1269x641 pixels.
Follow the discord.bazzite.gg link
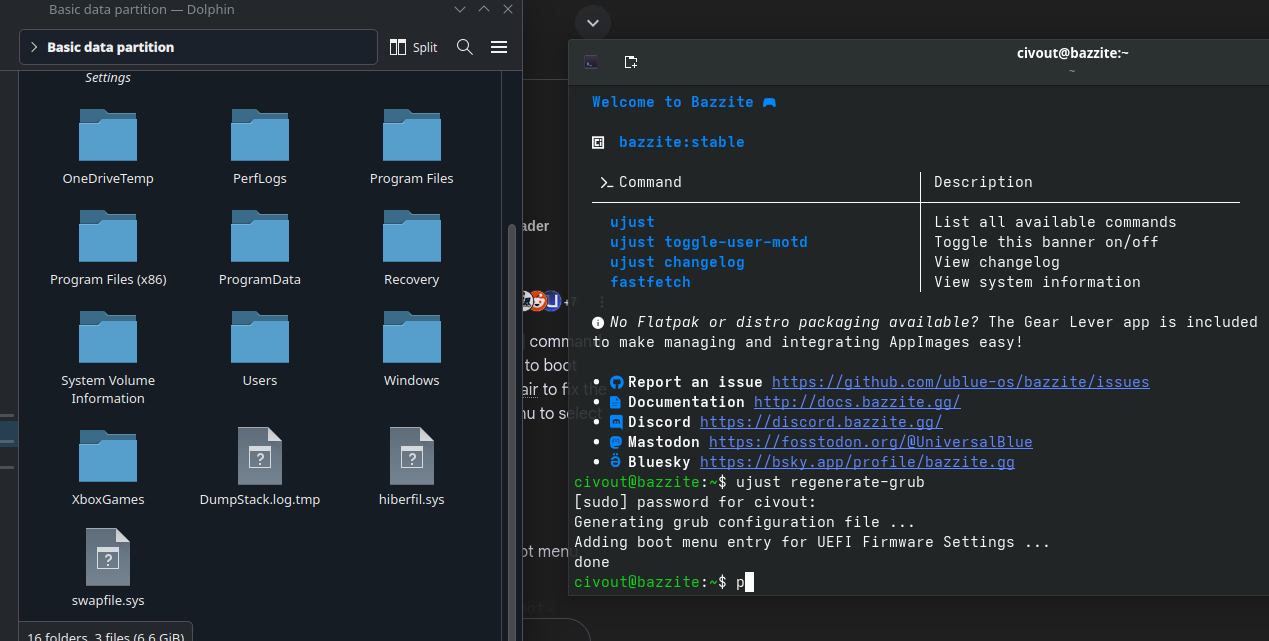(x=821, y=422)
